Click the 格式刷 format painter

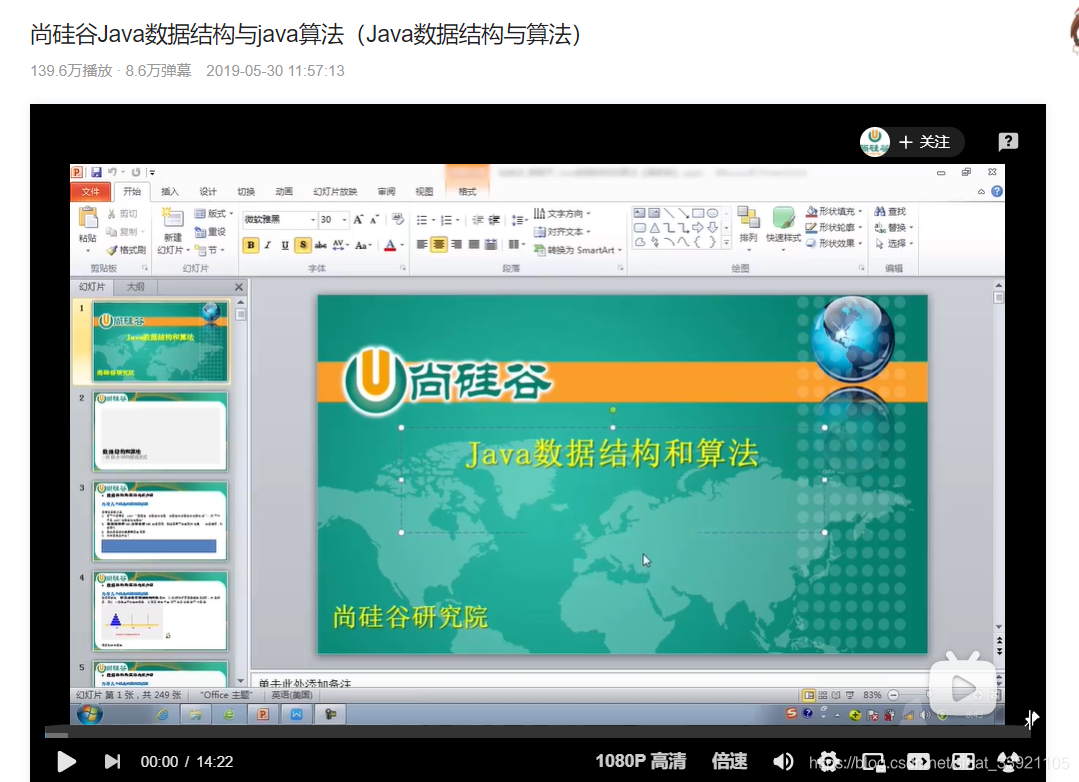[126, 250]
